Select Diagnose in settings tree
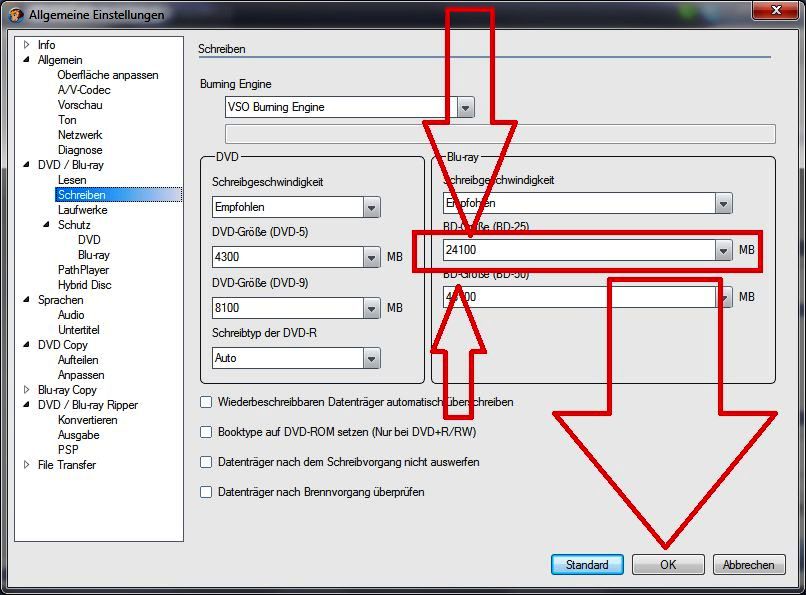This screenshot has height=595, width=806. click(80, 150)
